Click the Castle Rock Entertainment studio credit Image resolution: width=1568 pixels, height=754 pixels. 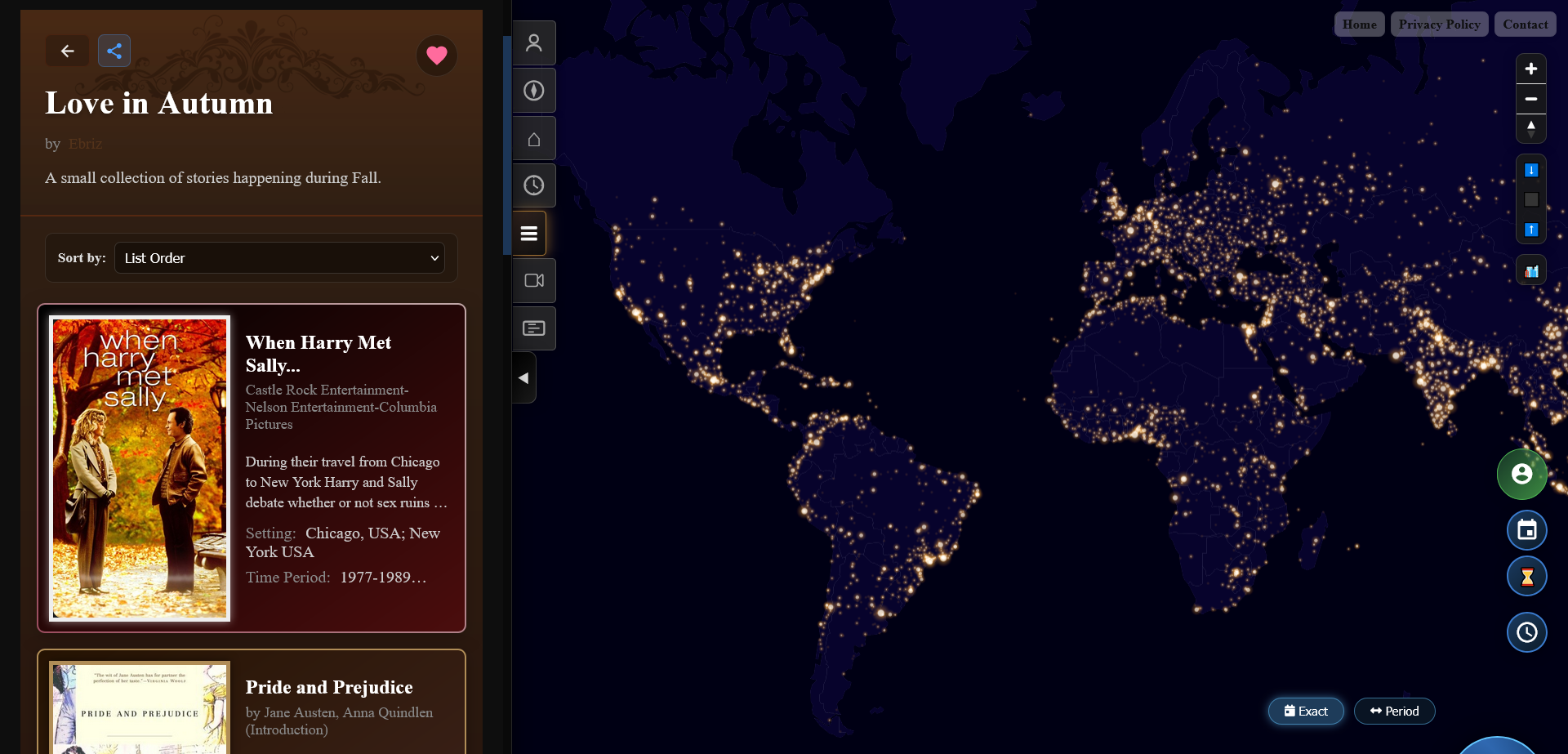(x=341, y=407)
